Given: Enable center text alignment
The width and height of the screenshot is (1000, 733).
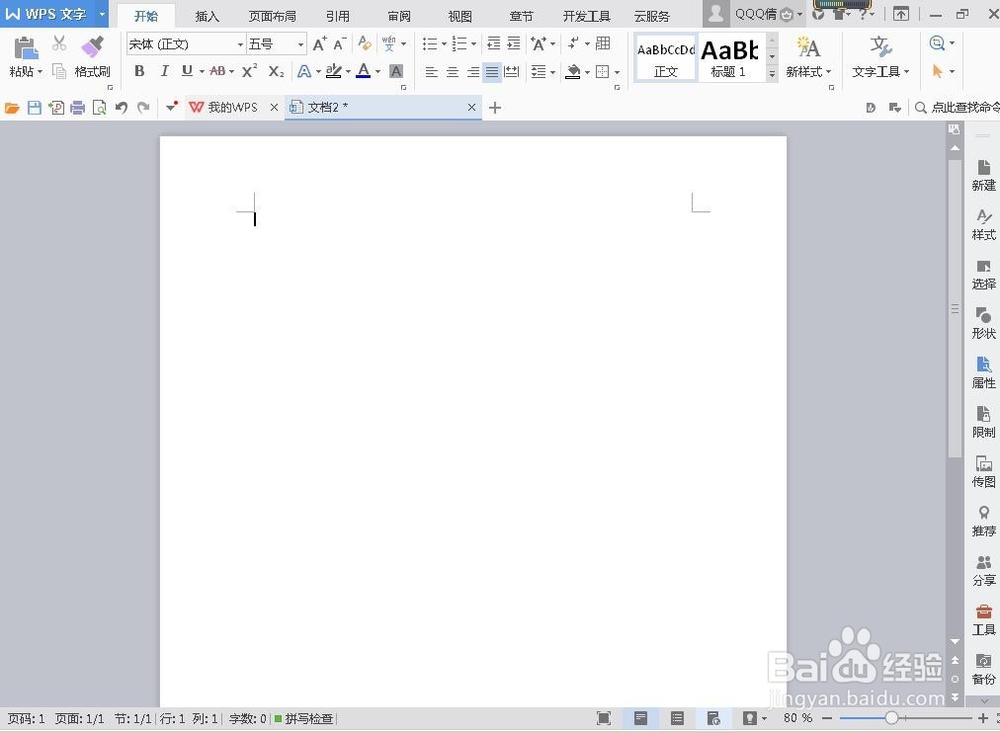Looking at the screenshot, I should click(x=451, y=71).
